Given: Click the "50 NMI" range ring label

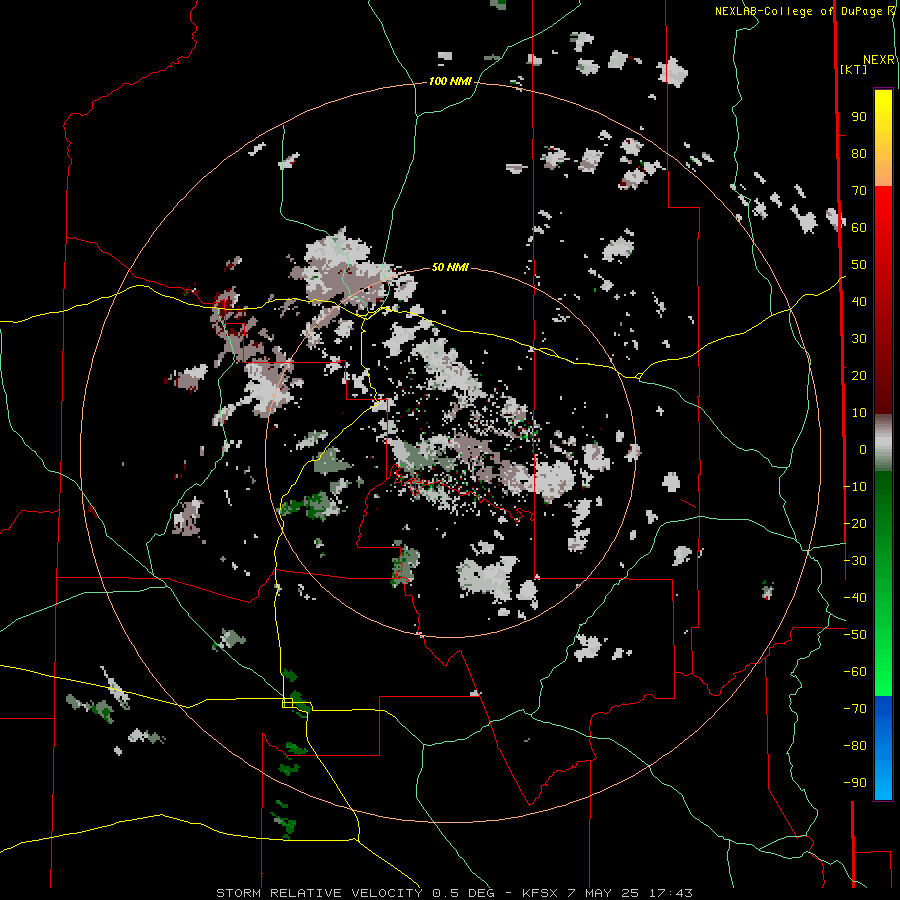Looking at the screenshot, I should (x=450, y=267).
